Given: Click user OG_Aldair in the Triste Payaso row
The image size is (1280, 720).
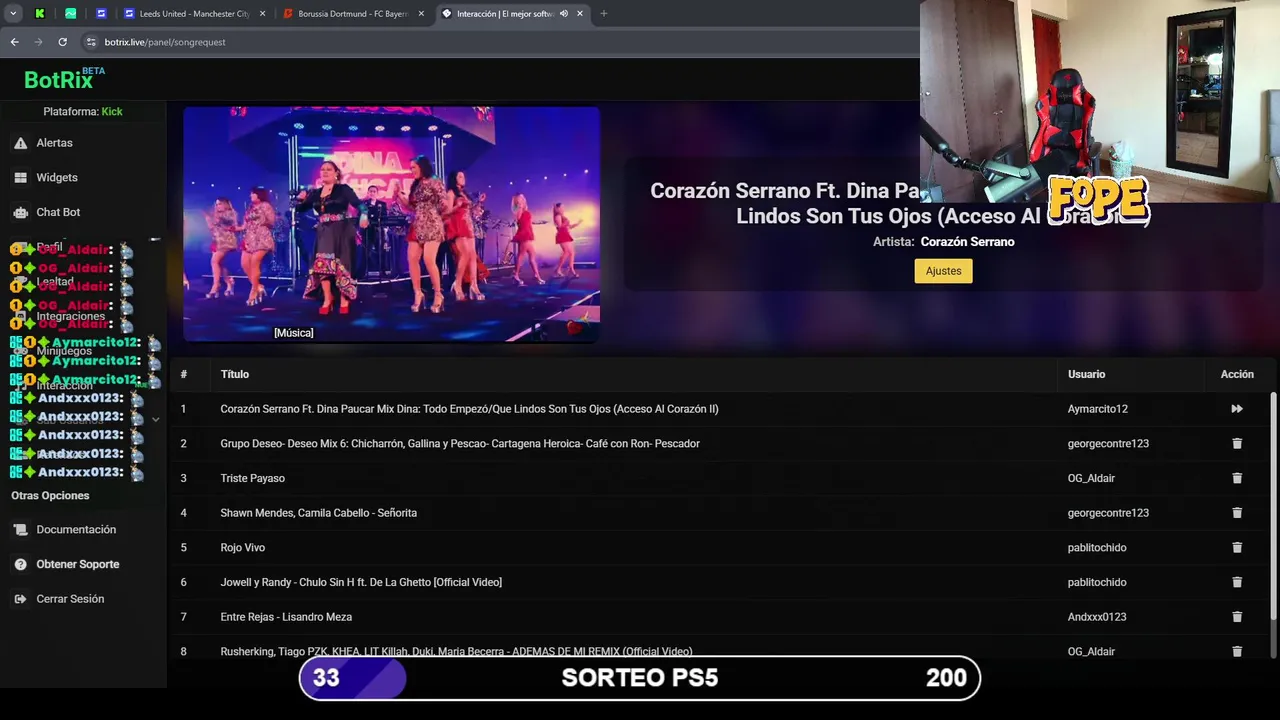Looking at the screenshot, I should (1091, 478).
